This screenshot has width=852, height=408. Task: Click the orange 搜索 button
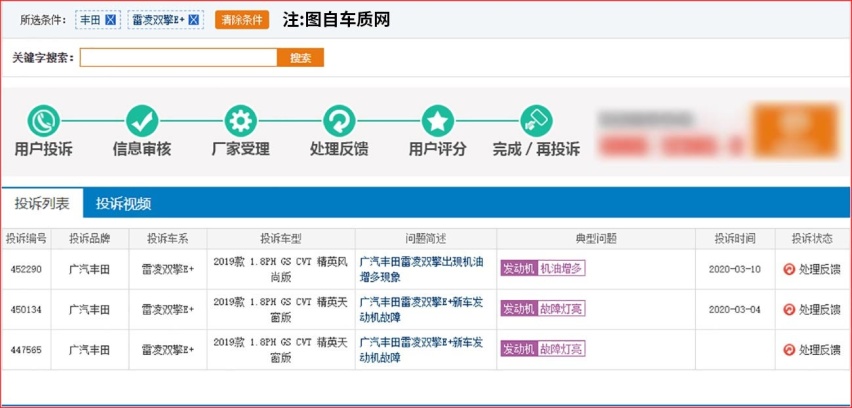click(x=300, y=58)
